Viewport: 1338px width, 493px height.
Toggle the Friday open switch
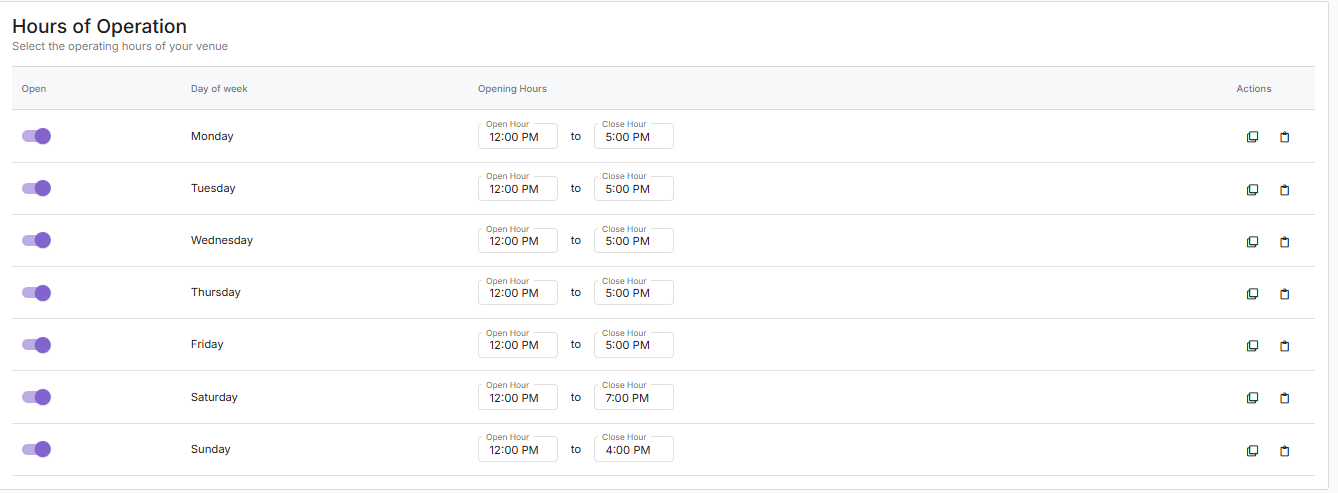[36, 345]
